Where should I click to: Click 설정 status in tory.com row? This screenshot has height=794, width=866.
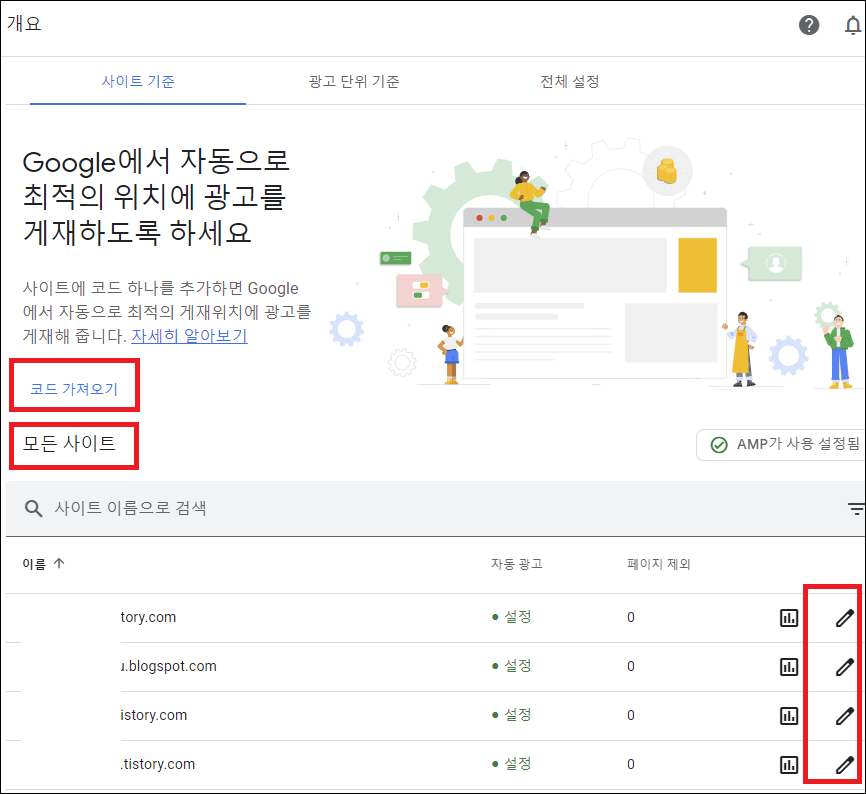point(512,617)
